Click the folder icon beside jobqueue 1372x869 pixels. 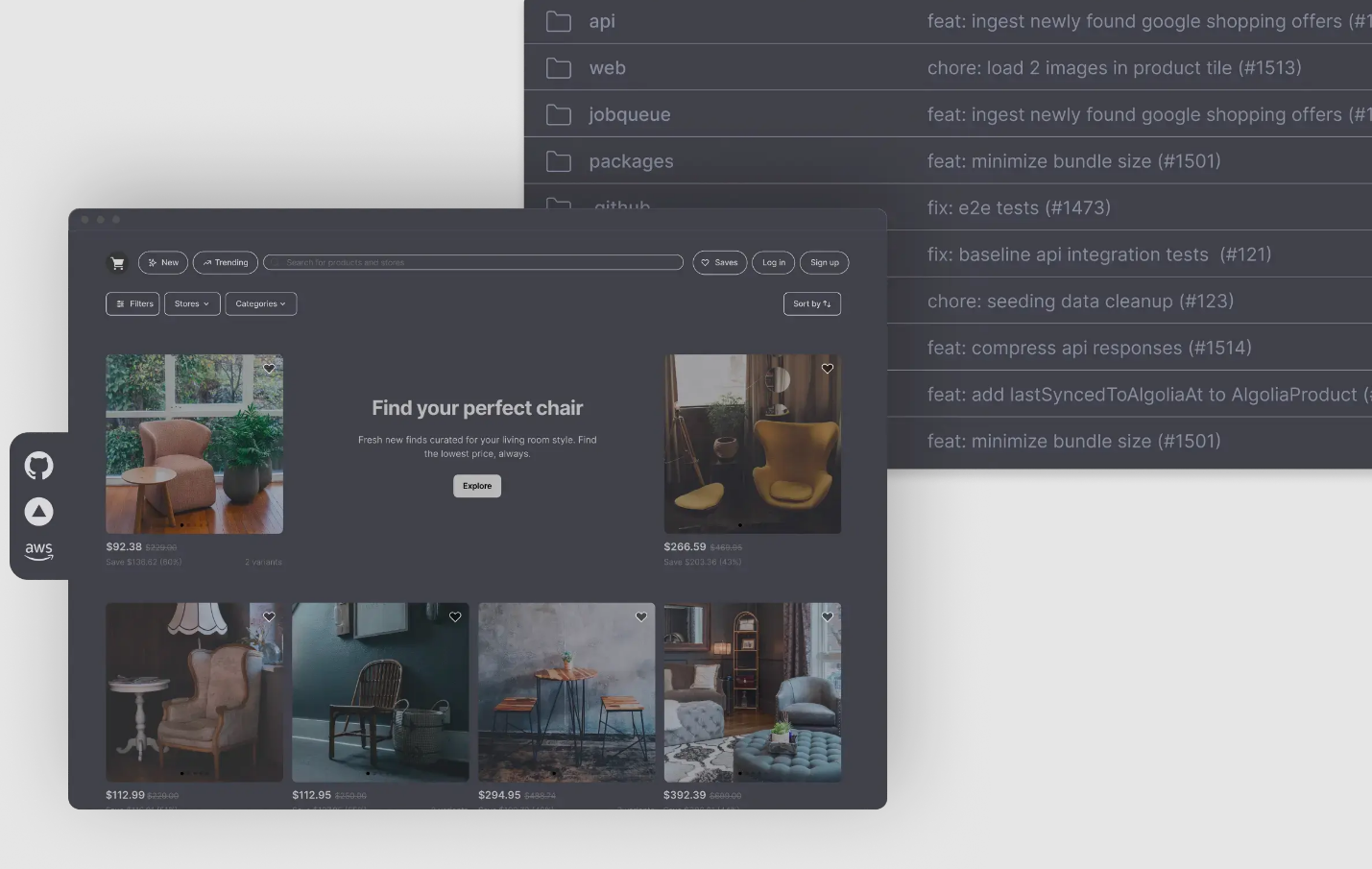coord(559,115)
